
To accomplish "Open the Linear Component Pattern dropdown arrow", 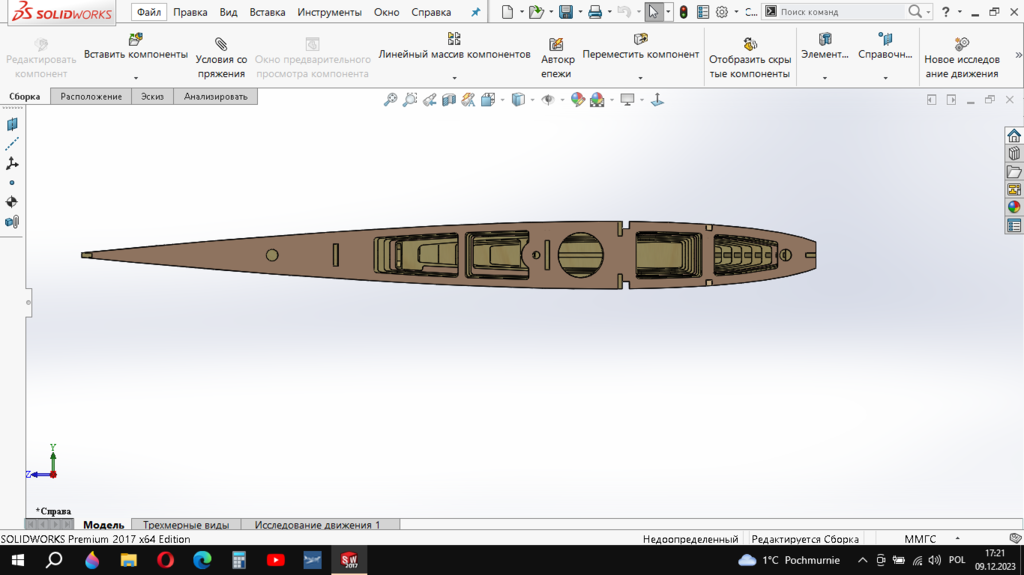I will (x=454, y=77).
